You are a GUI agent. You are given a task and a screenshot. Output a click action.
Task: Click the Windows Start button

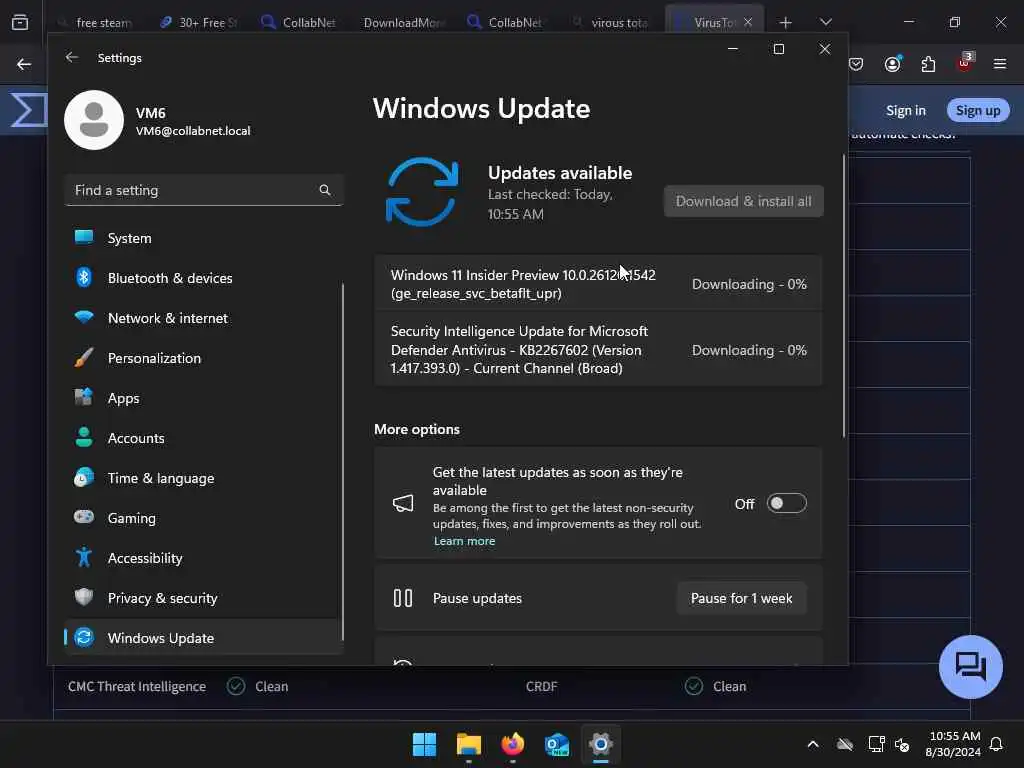point(424,744)
